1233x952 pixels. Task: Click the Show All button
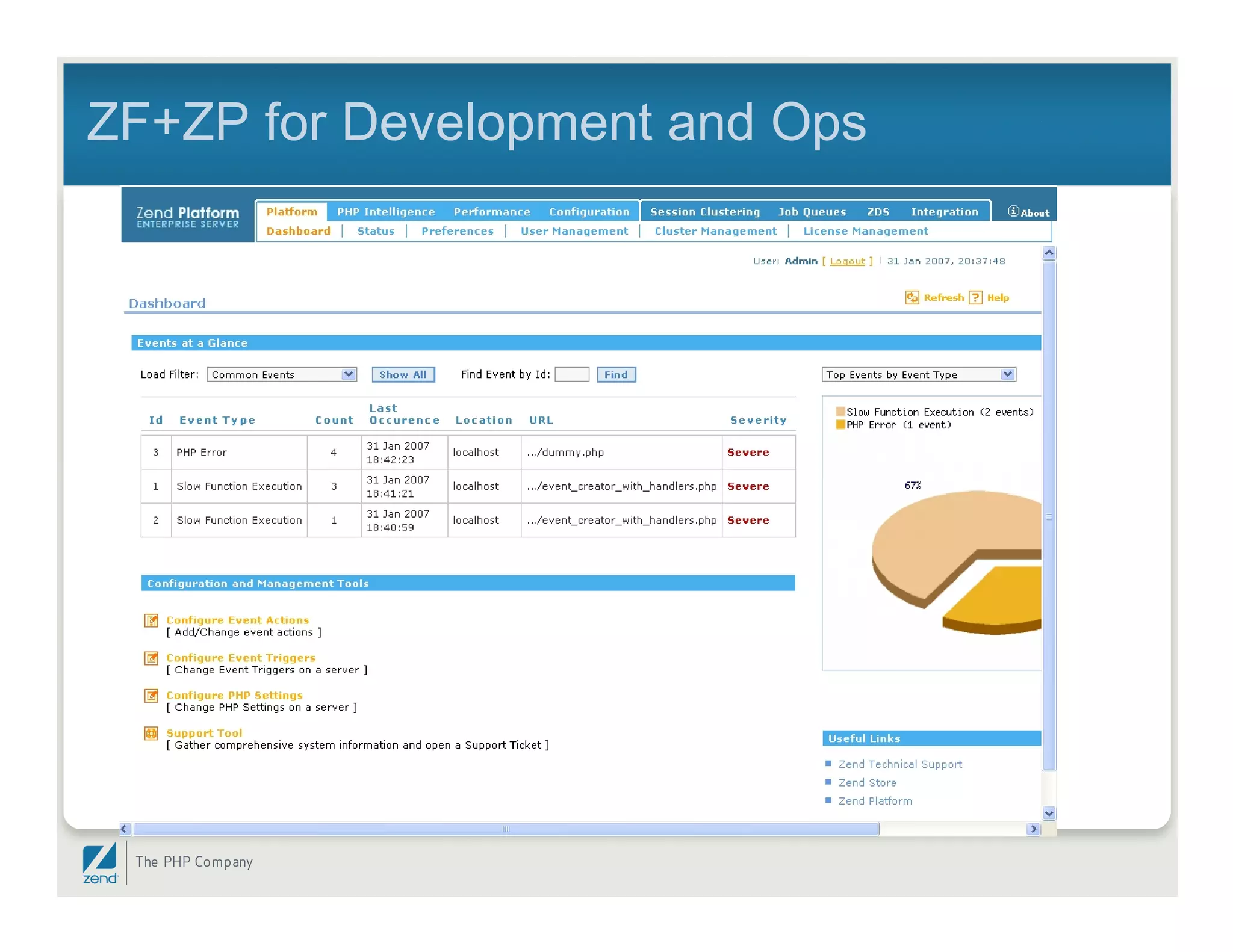[x=403, y=374]
